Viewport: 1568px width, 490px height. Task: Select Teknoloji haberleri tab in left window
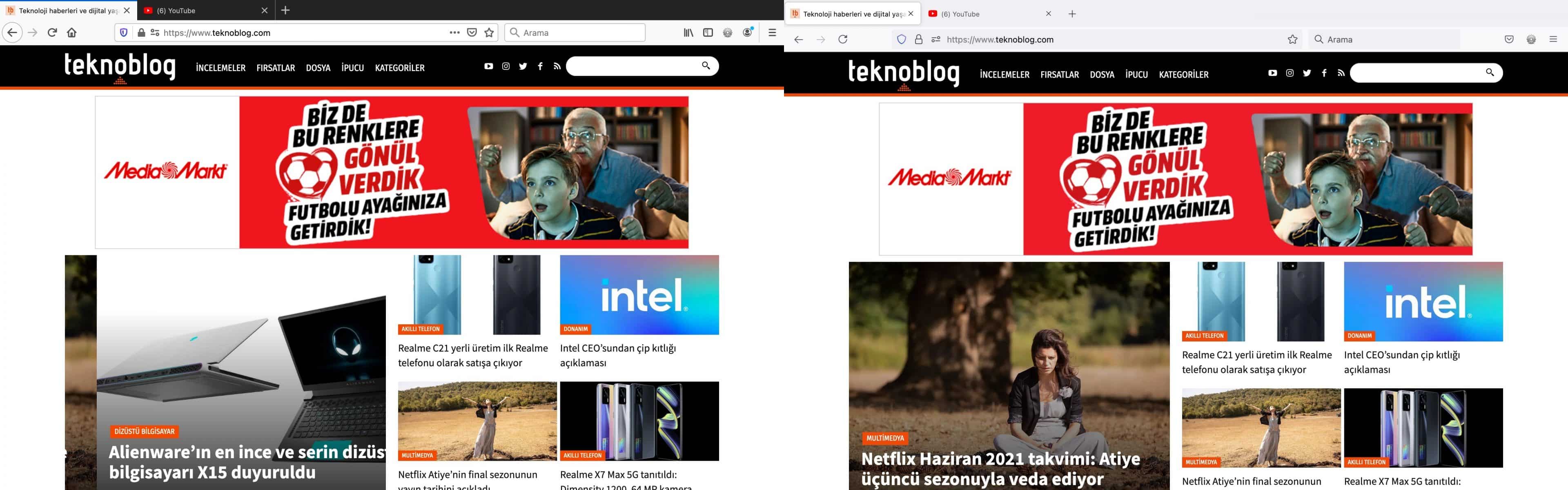[68, 10]
